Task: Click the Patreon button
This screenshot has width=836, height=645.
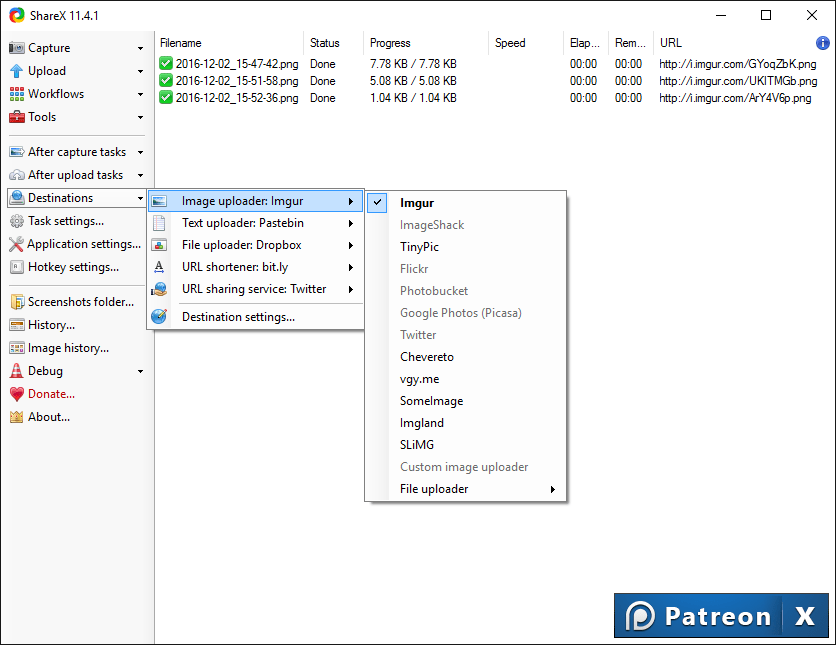Action: click(700, 616)
